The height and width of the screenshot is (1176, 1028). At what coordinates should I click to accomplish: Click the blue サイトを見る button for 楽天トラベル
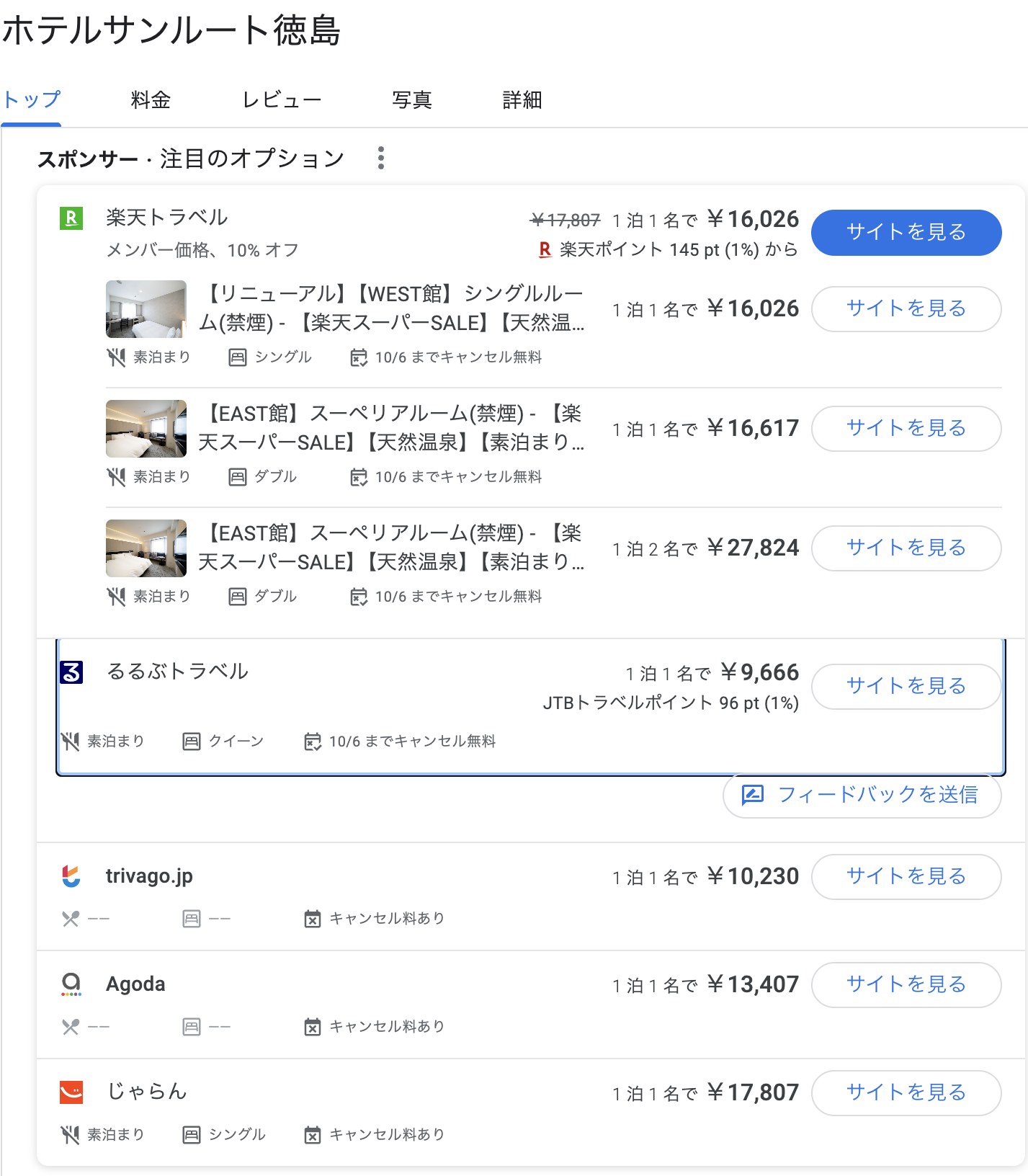coord(906,232)
